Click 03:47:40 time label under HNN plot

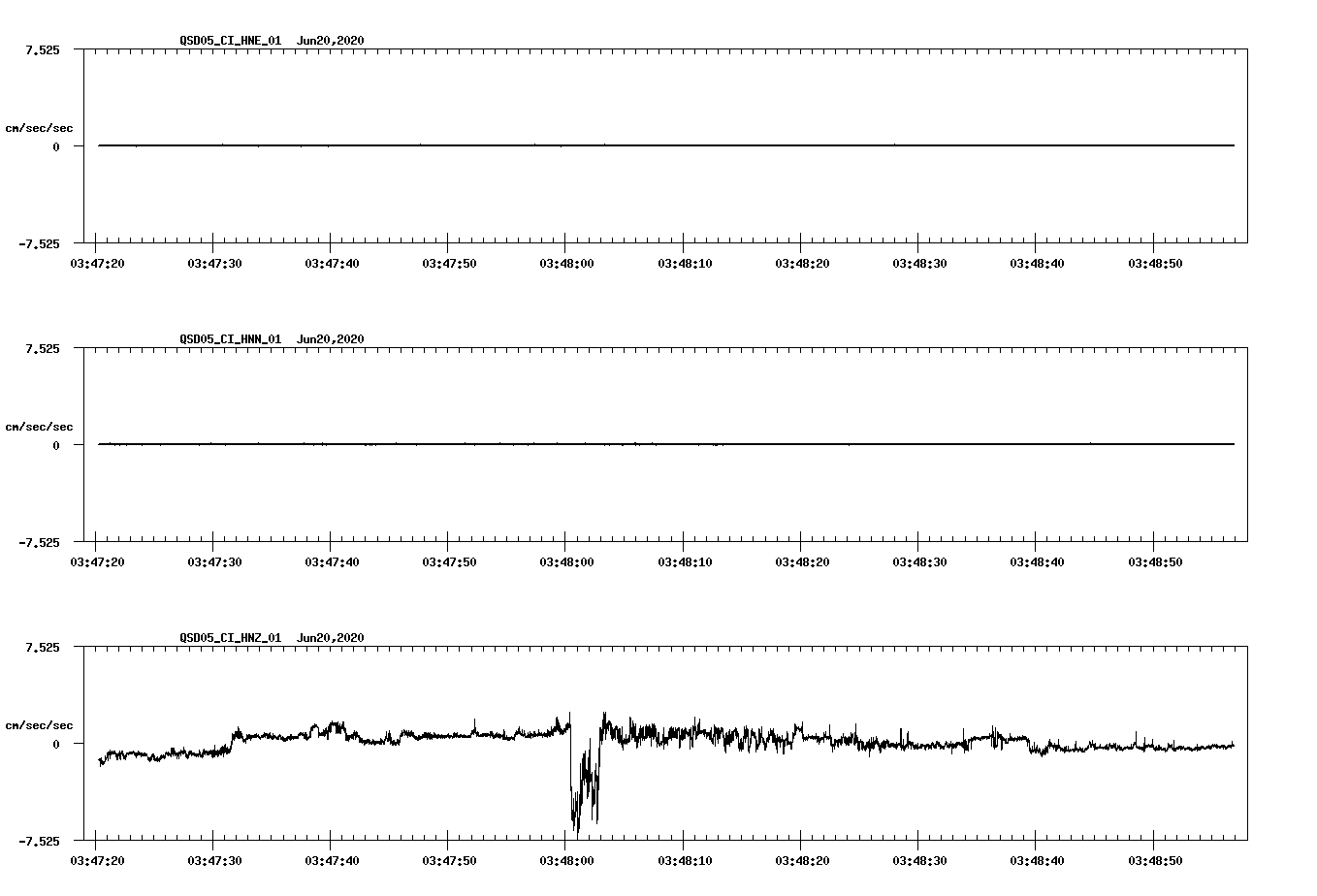pos(332,561)
